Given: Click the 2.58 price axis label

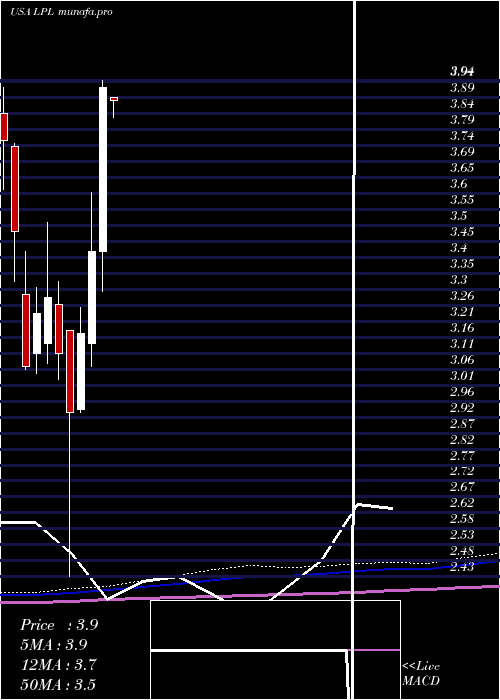Looking at the screenshot, I should pyautogui.click(x=462, y=520).
